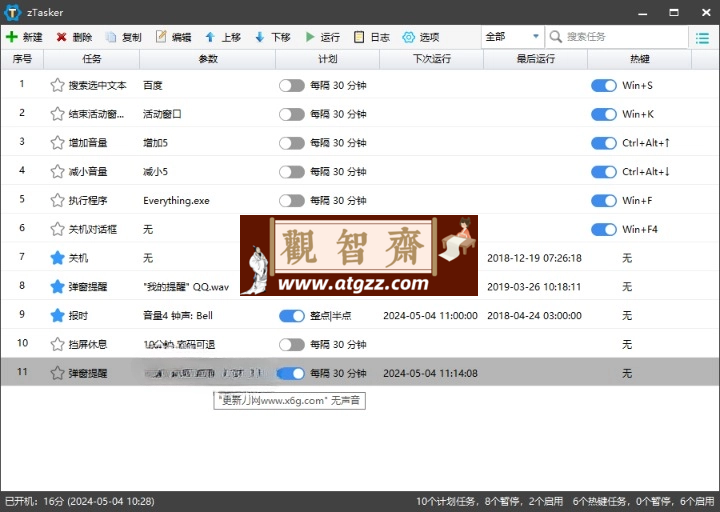Click the 百度 parameter cell

(152, 85)
